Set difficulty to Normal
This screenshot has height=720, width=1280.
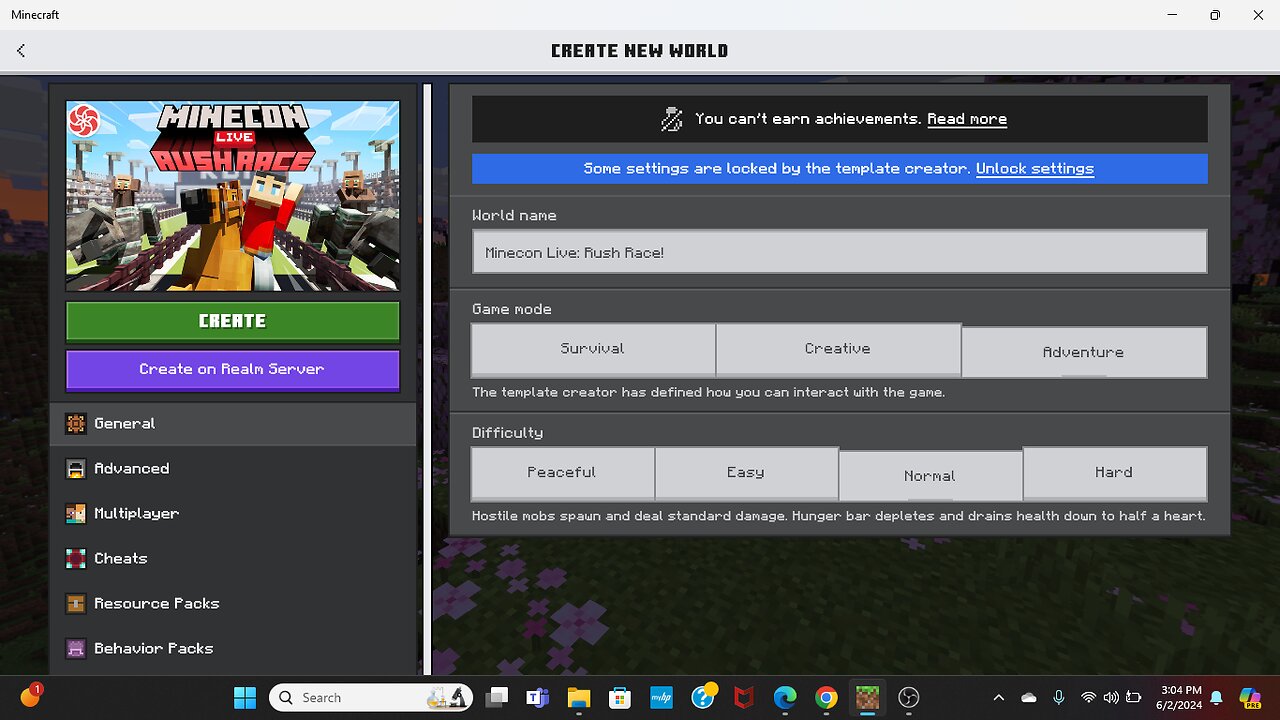point(930,476)
